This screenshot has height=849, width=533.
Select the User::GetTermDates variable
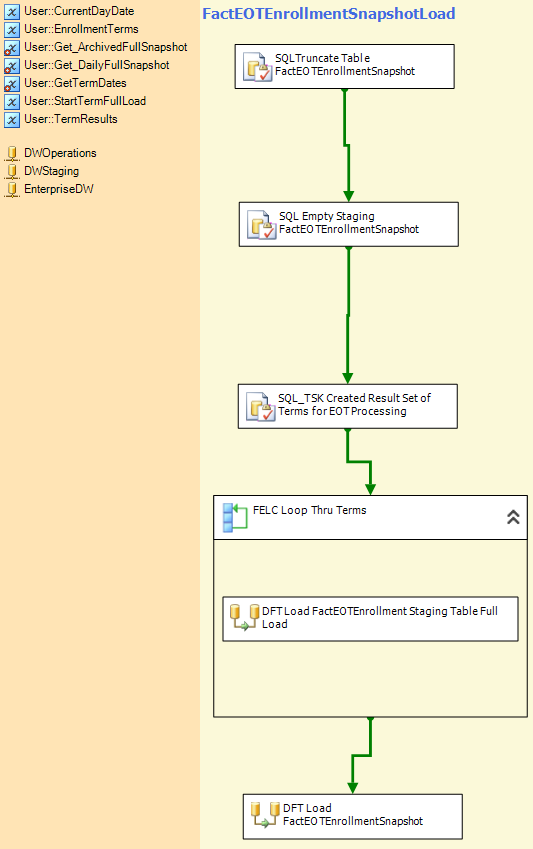[x=75, y=83]
